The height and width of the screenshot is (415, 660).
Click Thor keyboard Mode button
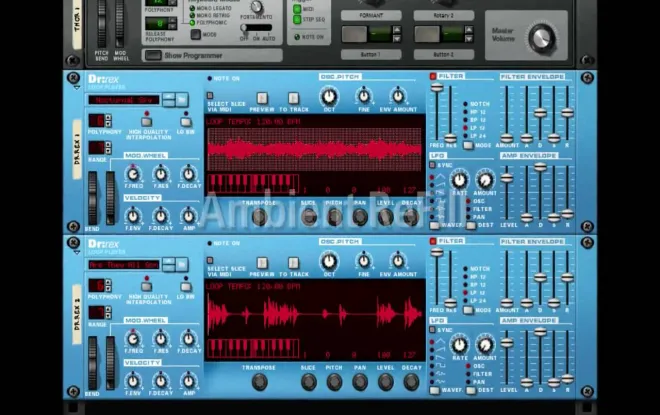pos(196,35)
